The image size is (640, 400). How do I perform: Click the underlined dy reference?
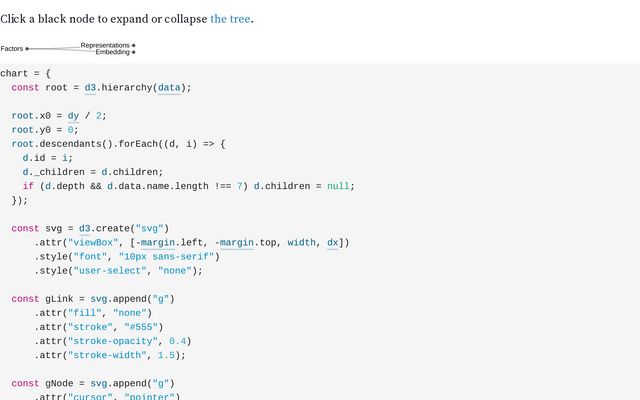point(73,116)
